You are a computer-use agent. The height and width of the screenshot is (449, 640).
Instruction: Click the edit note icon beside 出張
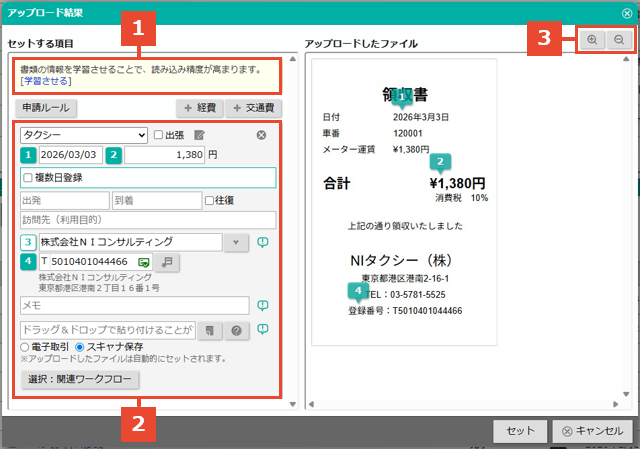coord(200,135)
